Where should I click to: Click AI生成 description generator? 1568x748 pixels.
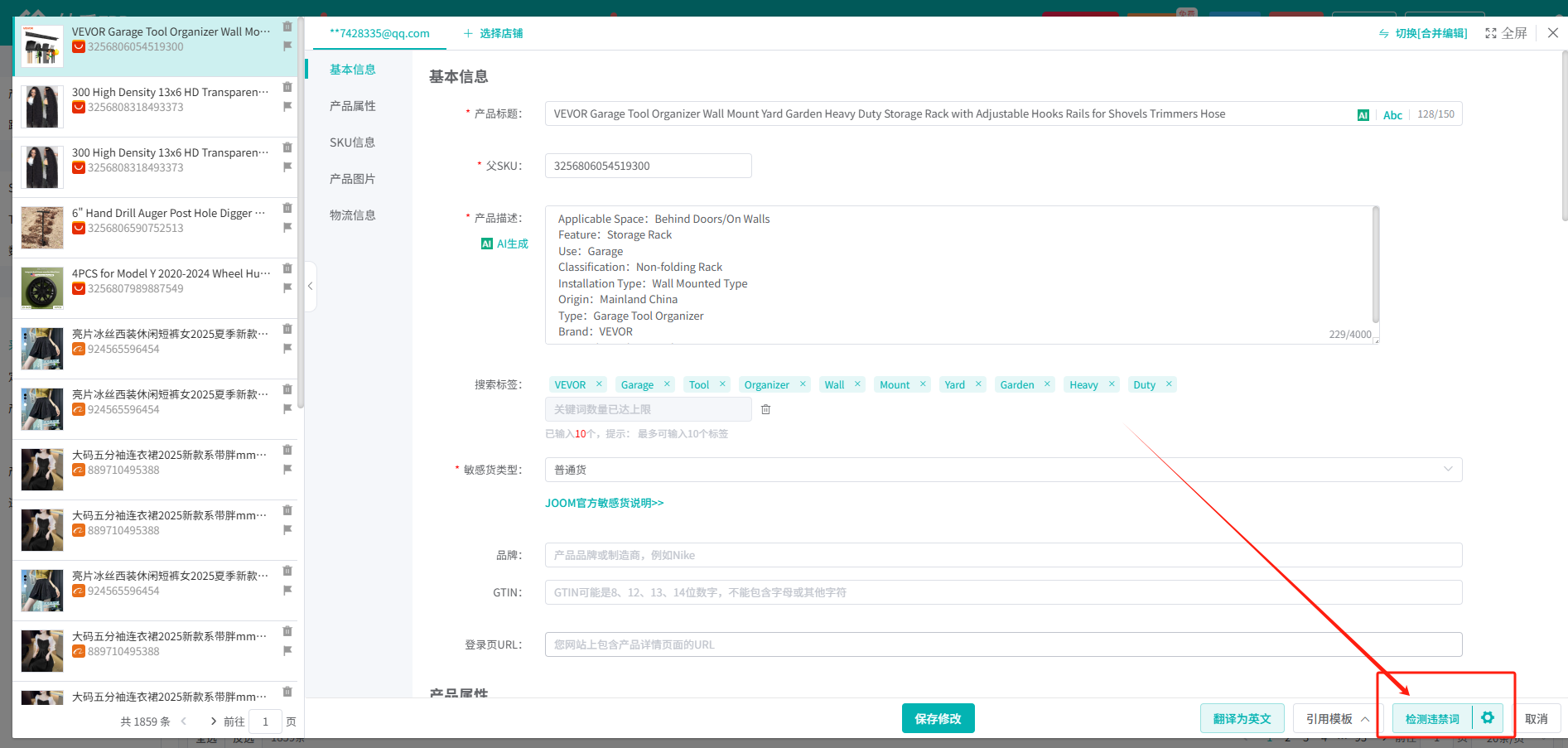pos(504,244)
